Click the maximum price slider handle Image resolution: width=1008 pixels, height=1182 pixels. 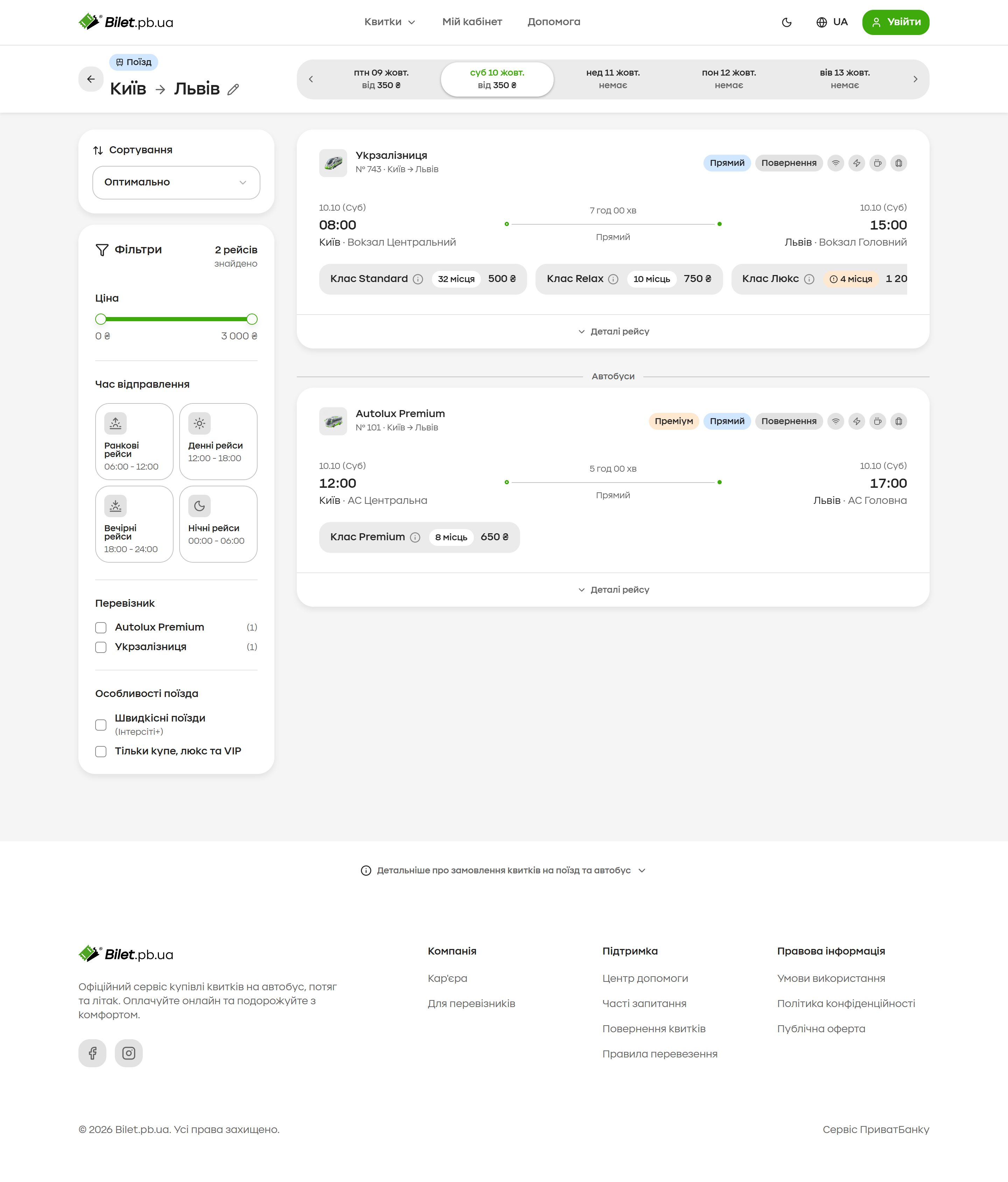[252, 319]
